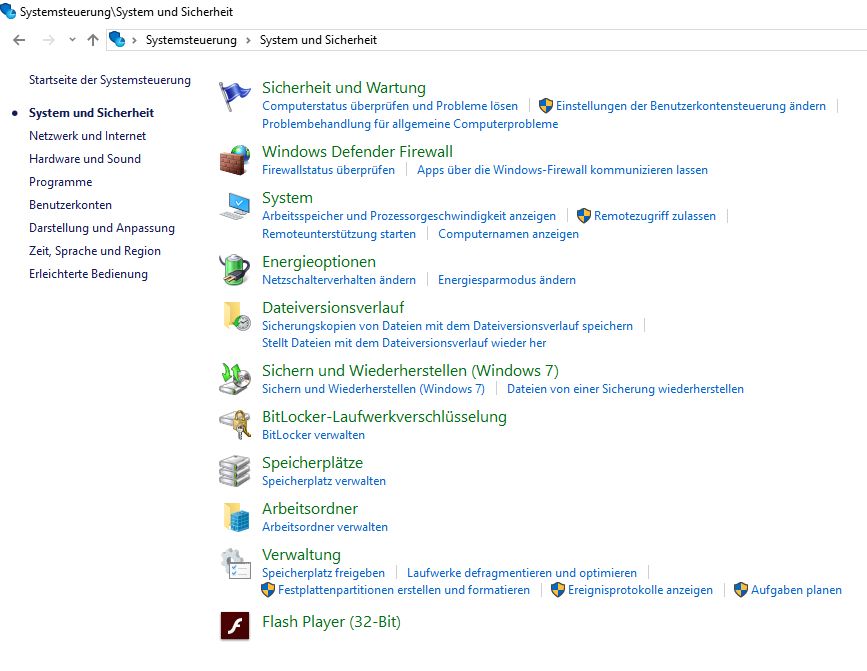
Task: Select System und Sicherheit in the sidebar
Action: [x=92, y=113]
